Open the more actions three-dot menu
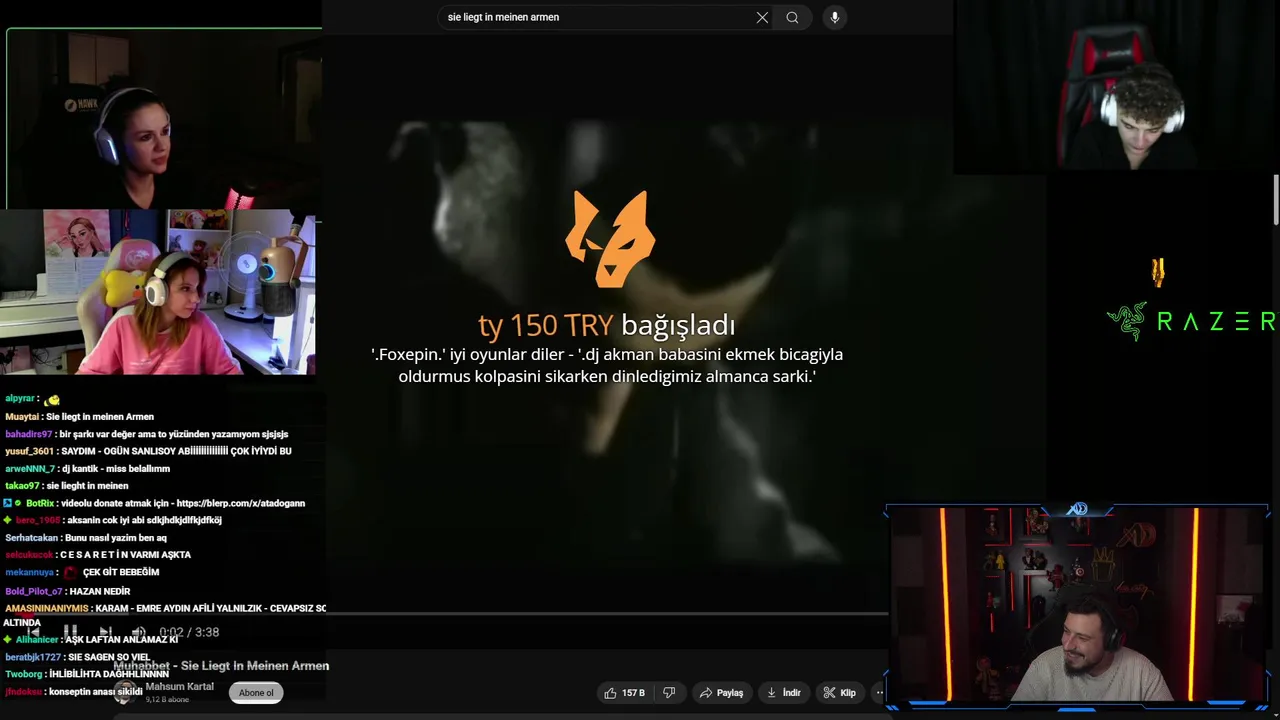The image size is (1280, 720). point(880,693)
